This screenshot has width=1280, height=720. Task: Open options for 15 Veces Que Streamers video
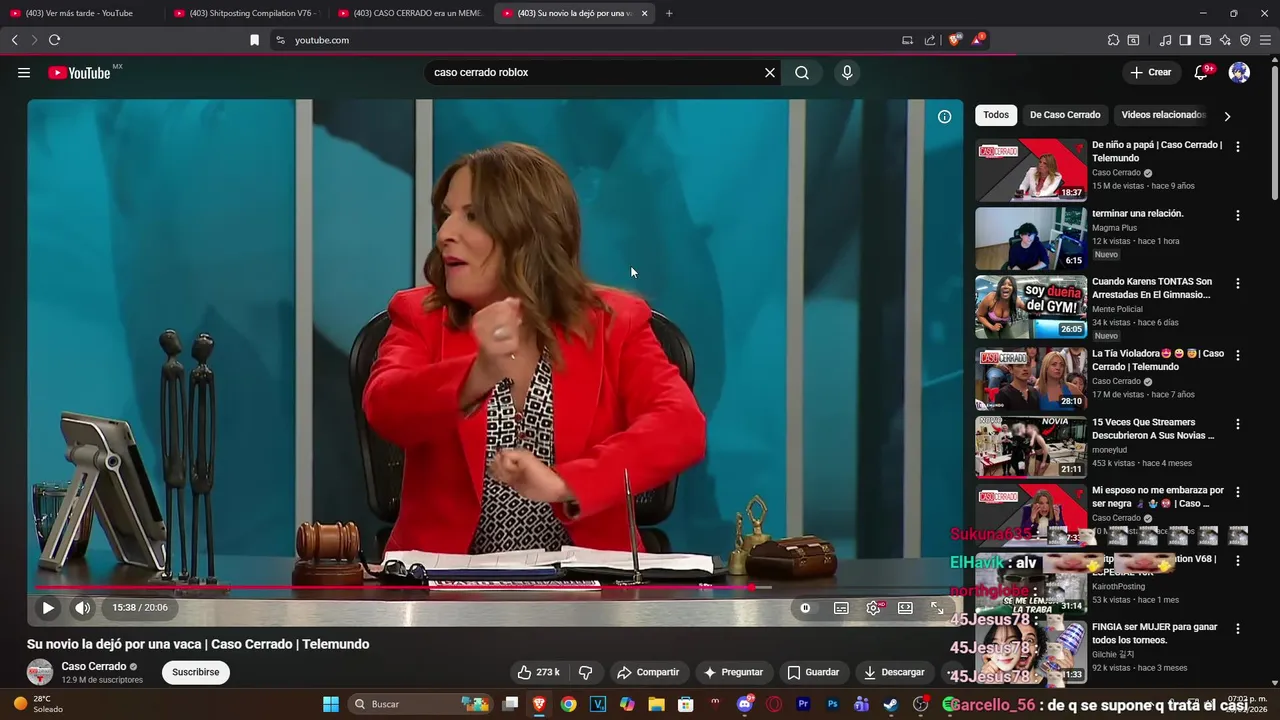(x=1238, y=425)
